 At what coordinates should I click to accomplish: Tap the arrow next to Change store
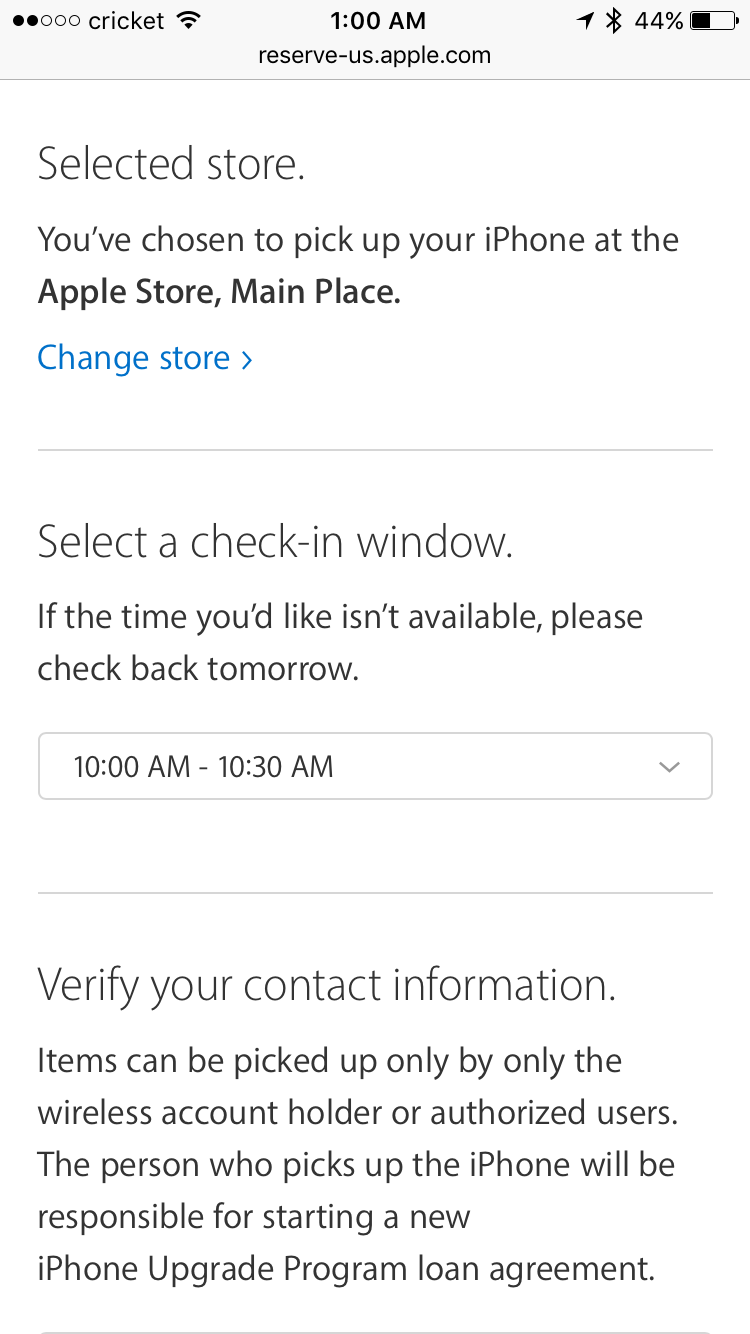[x=246, y=360]
